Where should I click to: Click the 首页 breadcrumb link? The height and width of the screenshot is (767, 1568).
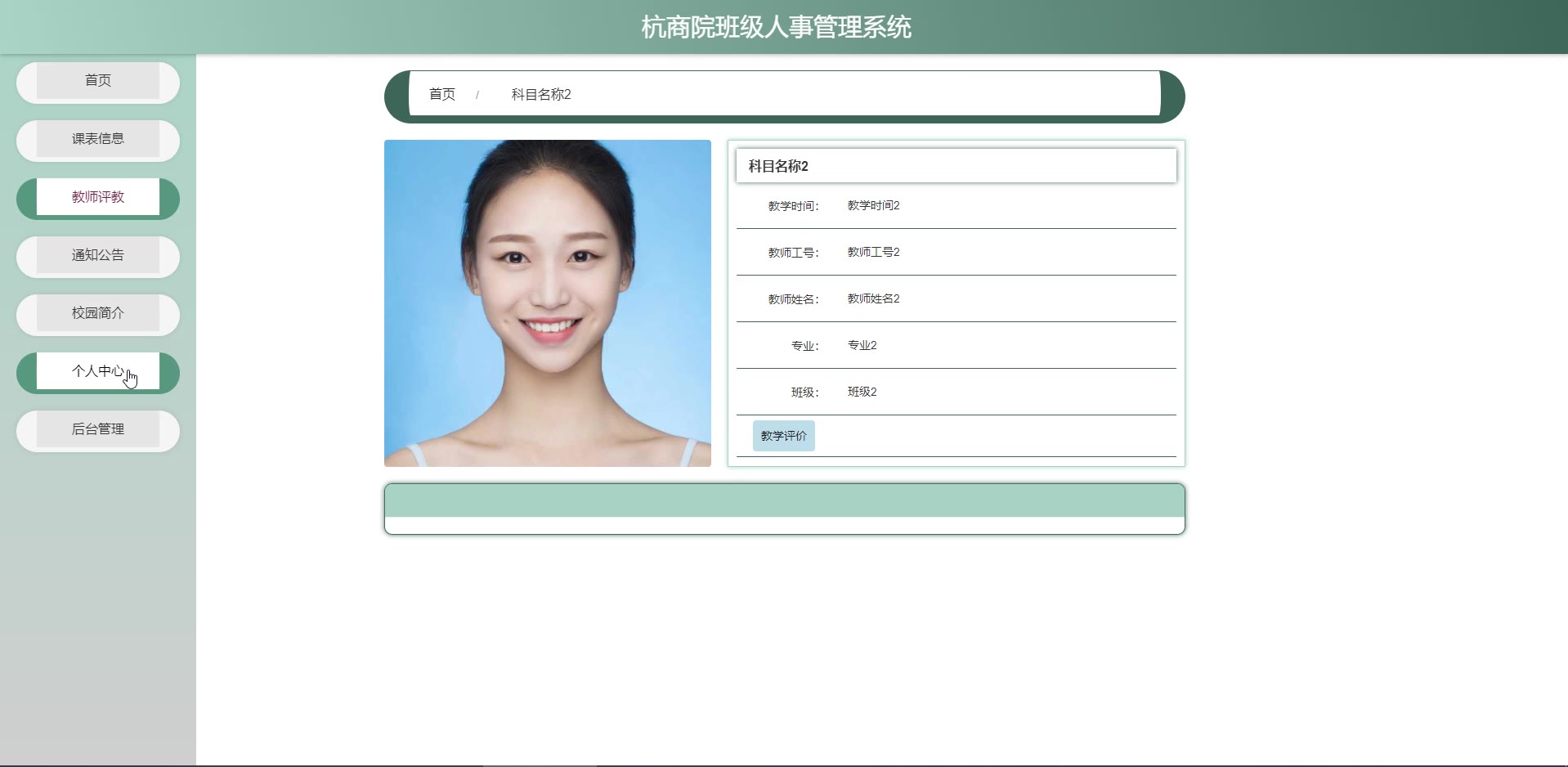click(x=442, y=95)
